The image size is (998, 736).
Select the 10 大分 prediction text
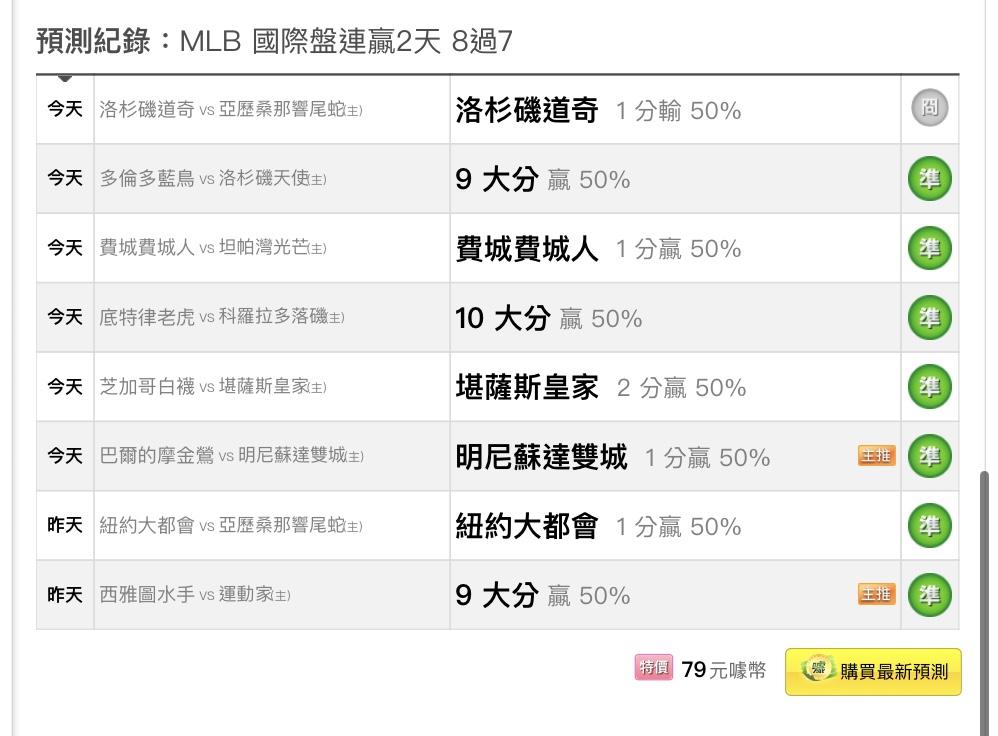click(503, 318)
